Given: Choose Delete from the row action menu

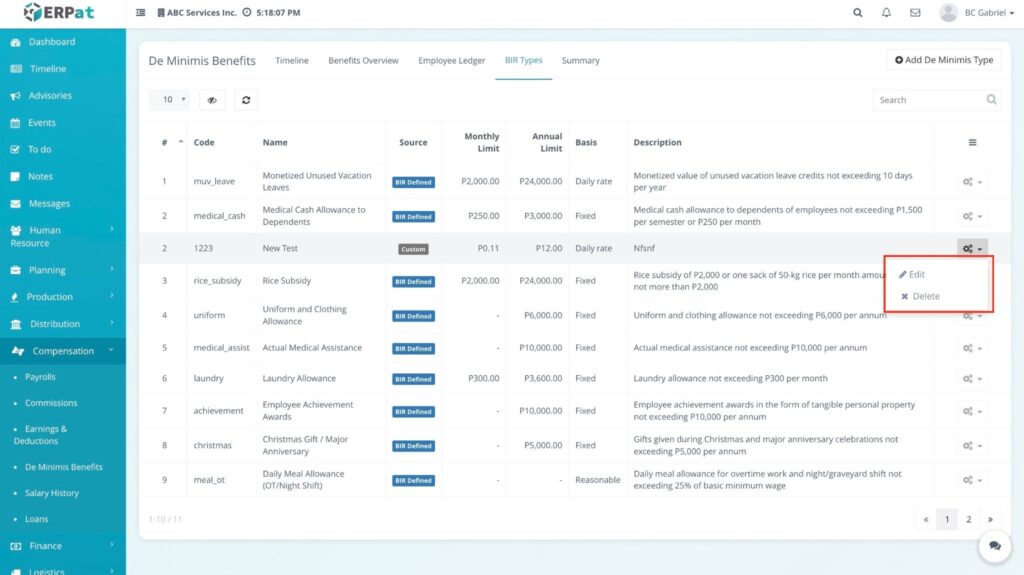Looking at the screenshot, I should 925,296.
